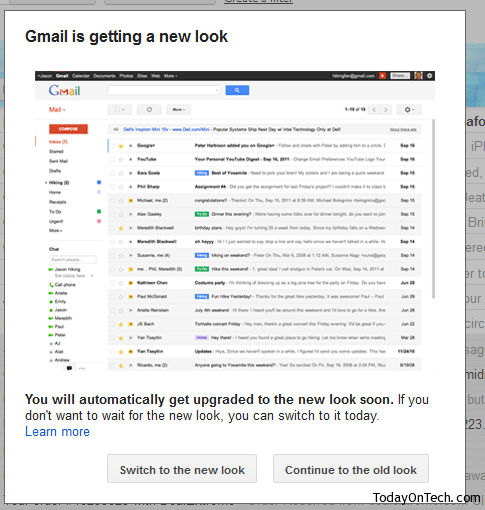
Task: Click the refresh icon in mail toolbar
Action: click(149, 109)
